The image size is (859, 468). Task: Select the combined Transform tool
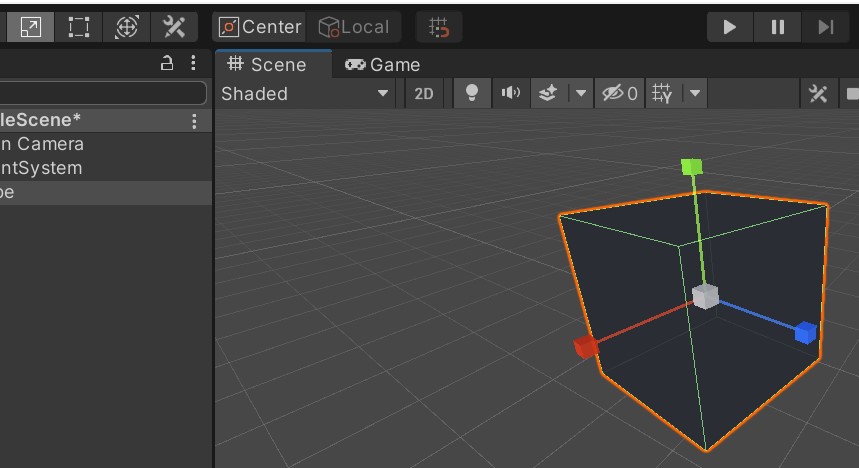pos(127,27)
